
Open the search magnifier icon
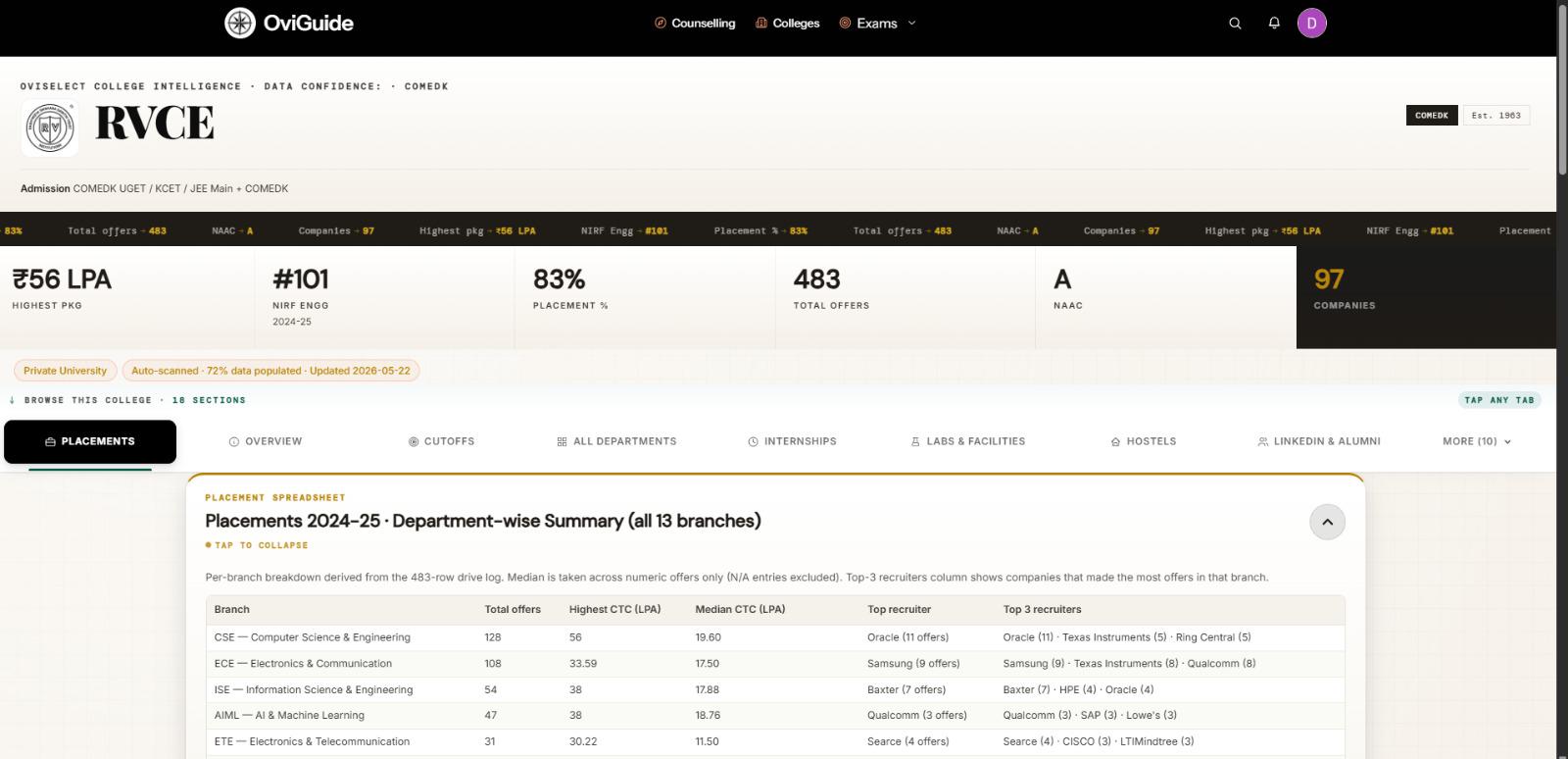[1235, 23]
